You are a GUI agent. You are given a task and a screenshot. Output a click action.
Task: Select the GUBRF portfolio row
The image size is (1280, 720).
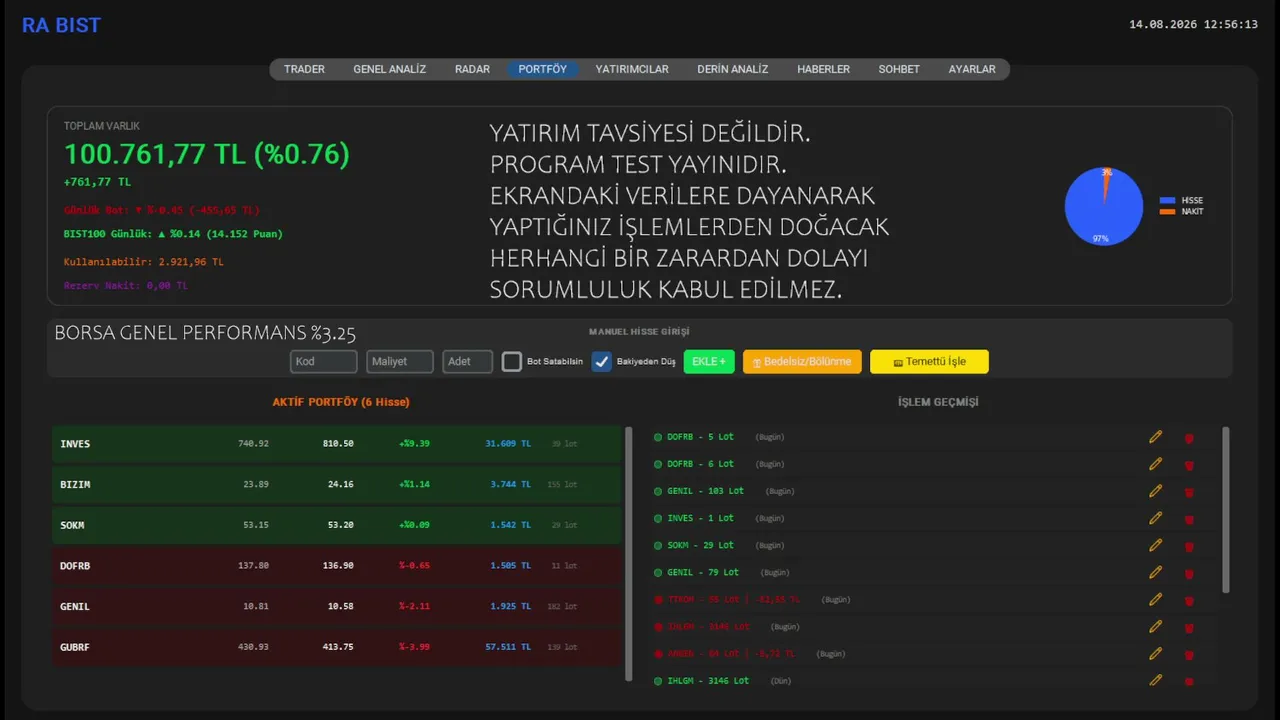coord(336,647)
